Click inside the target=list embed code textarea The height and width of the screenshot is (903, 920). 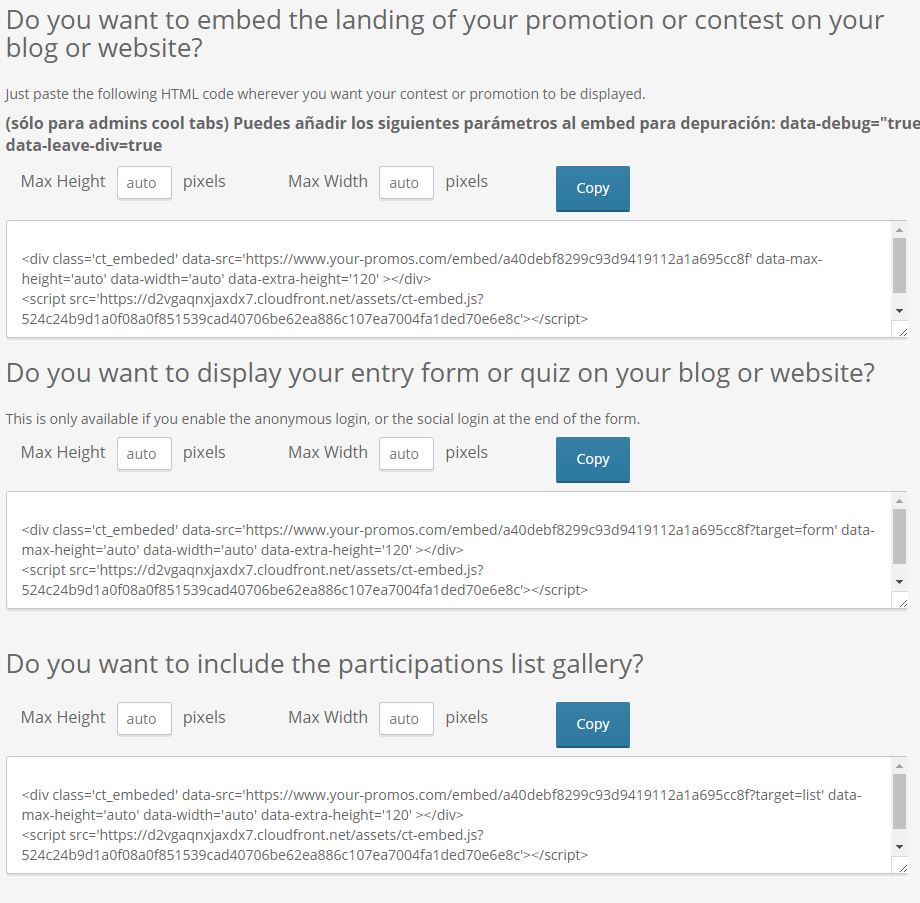coord(449,815)
